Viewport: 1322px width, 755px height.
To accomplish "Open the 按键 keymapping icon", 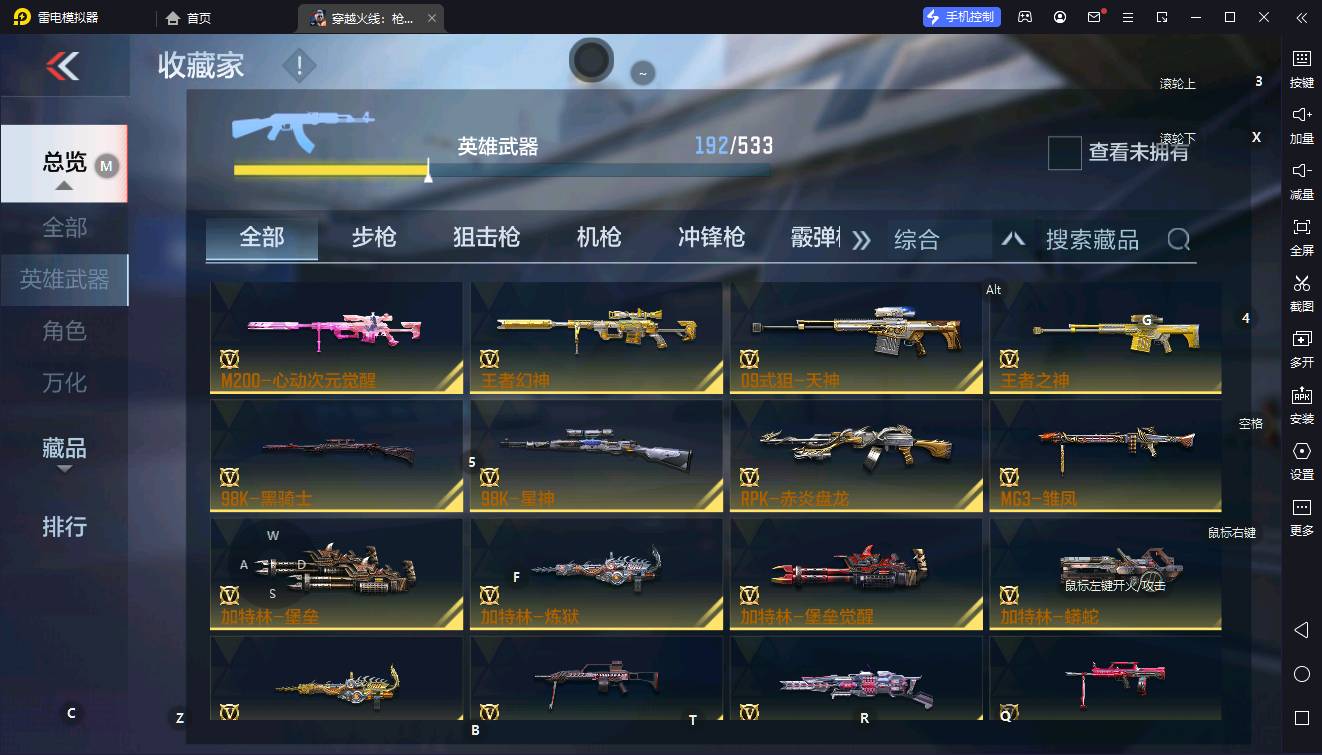I will pyautogui.click(x=1302, y=68).
